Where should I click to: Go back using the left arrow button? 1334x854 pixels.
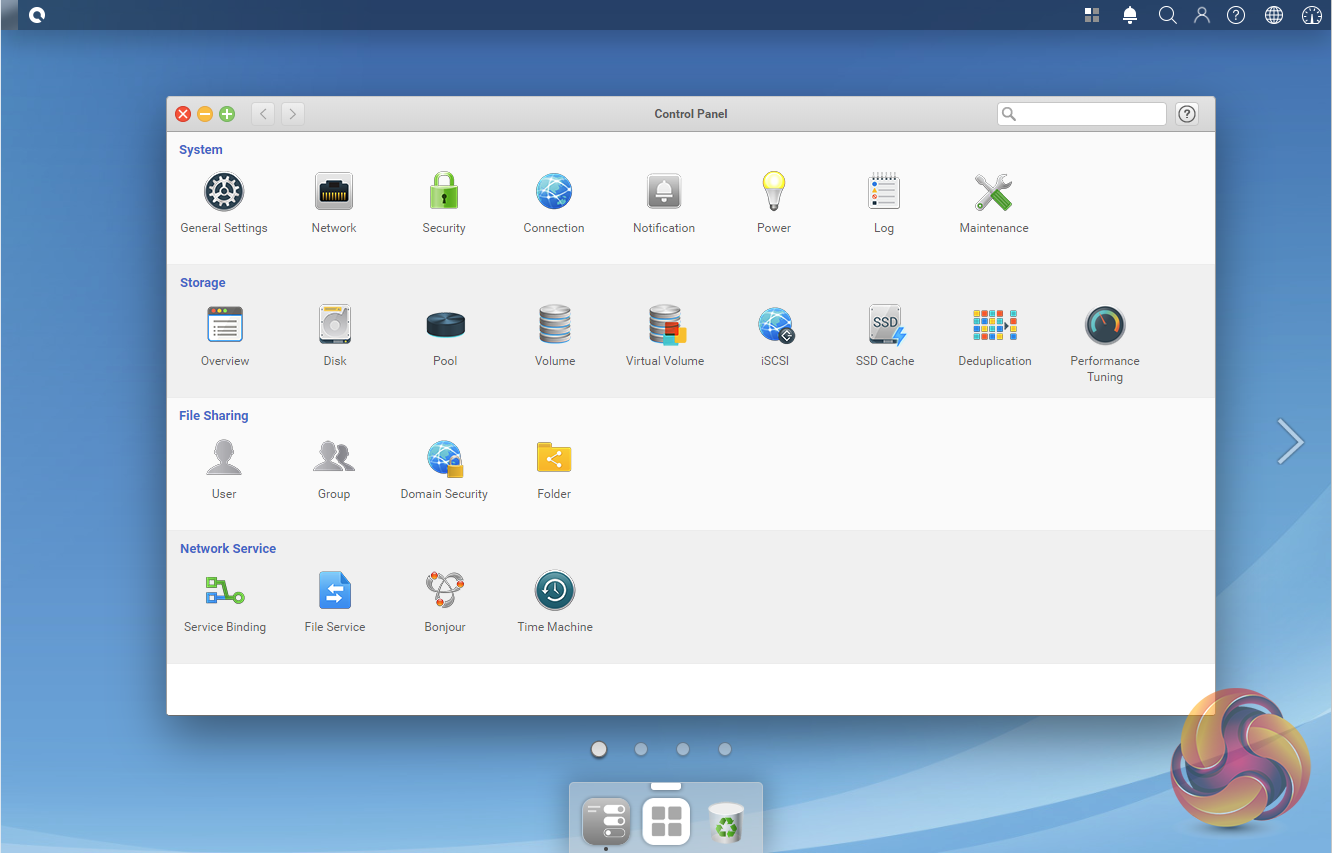(x=264, y=114)
